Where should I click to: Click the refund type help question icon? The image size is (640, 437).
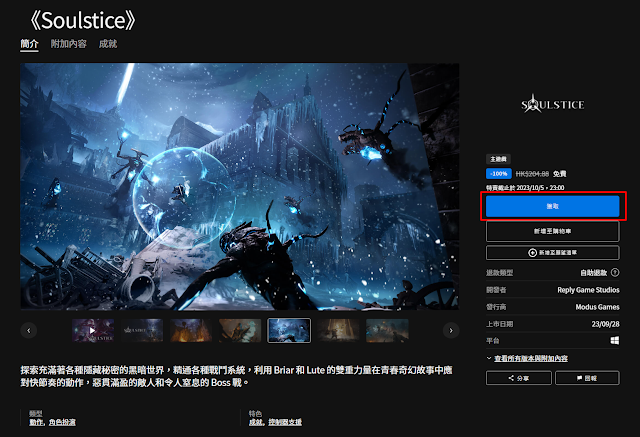click(615, 273)
